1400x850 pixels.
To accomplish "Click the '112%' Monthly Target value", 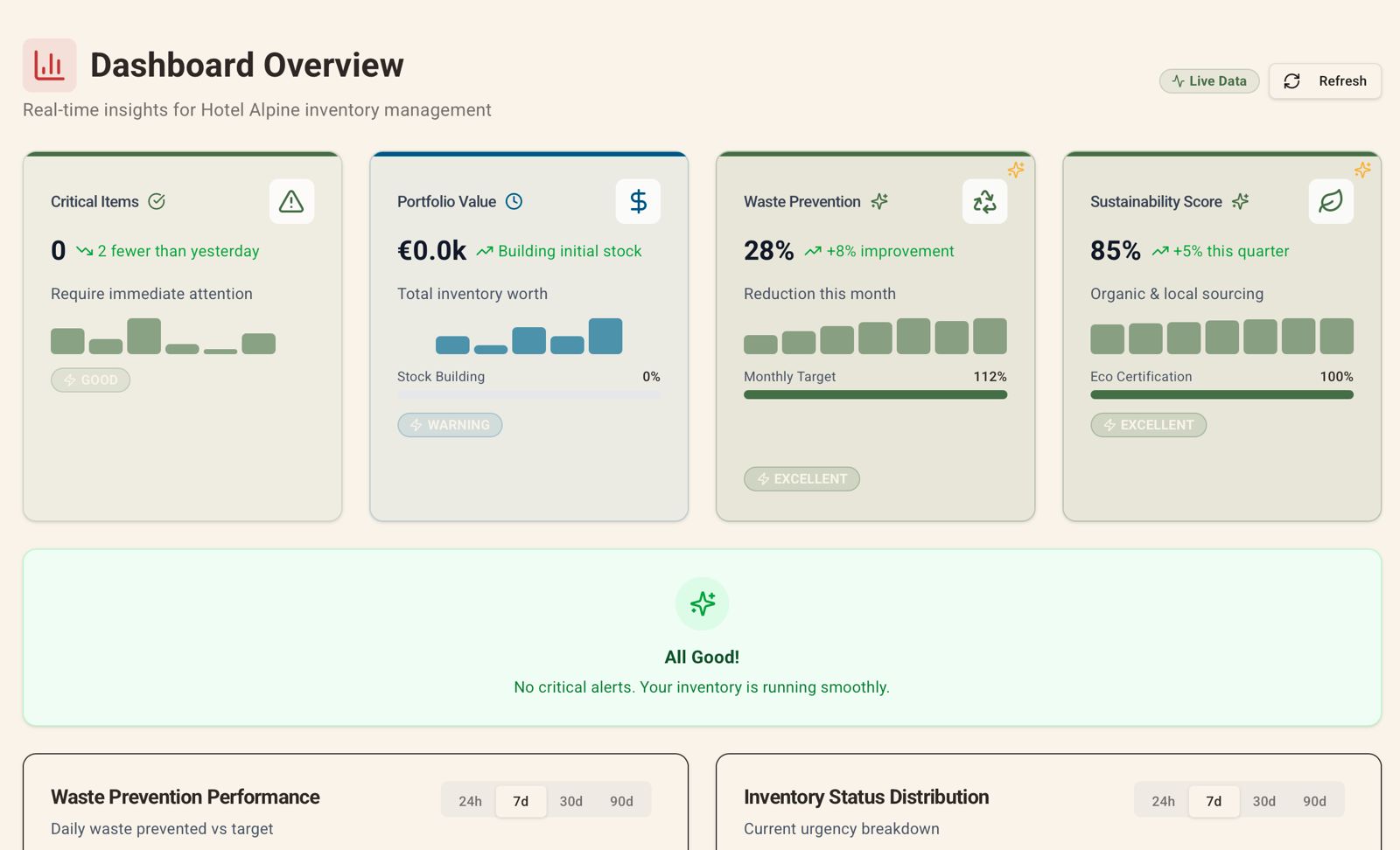I will click(990, 377).
